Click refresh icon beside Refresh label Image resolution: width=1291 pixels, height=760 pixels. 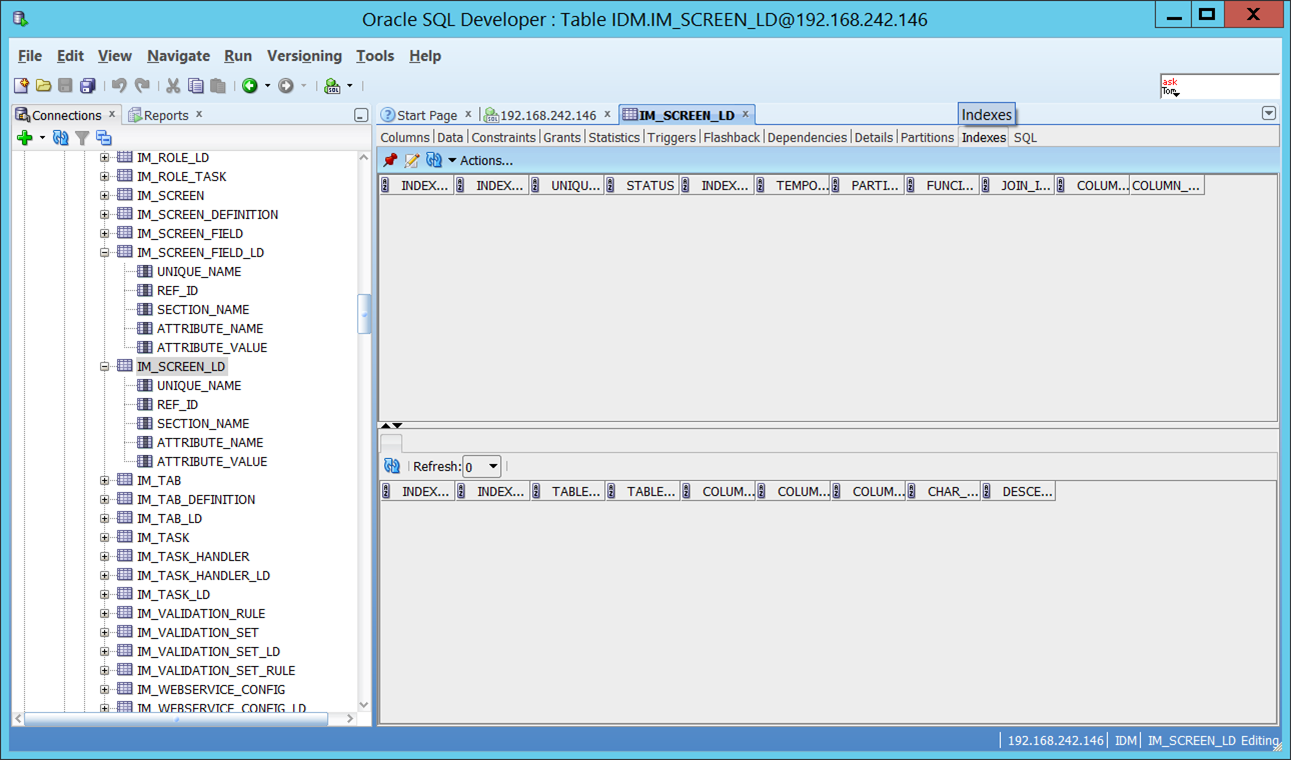coord(392,466)
